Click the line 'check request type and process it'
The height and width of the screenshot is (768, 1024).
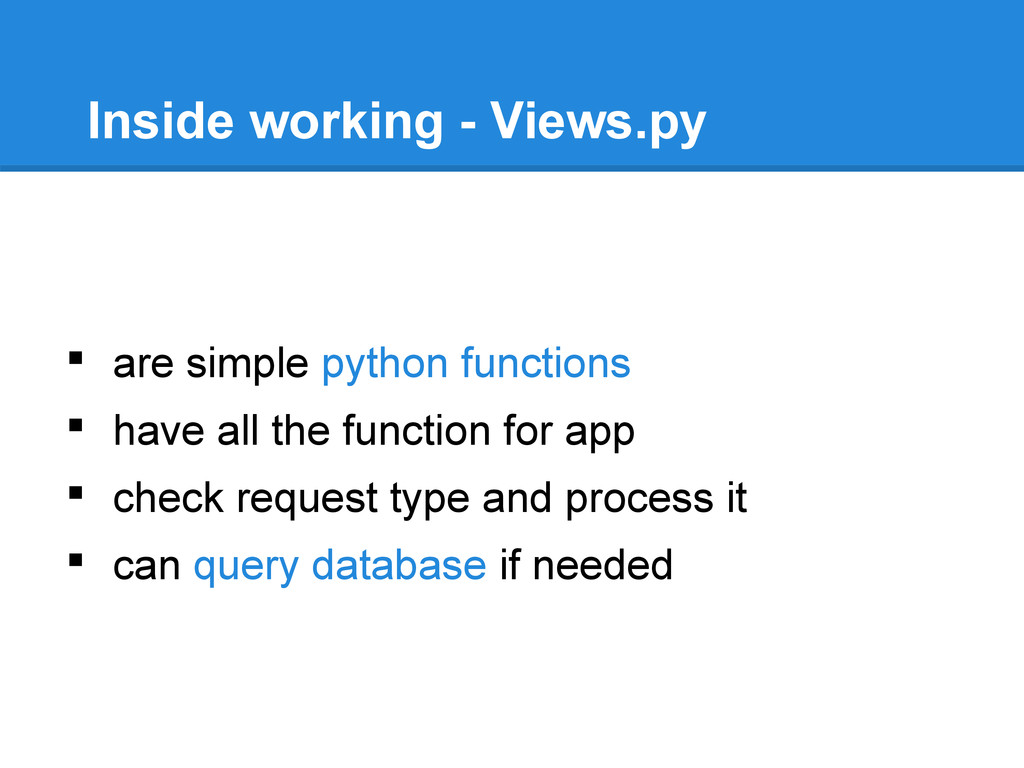click(x=430, y=500)
